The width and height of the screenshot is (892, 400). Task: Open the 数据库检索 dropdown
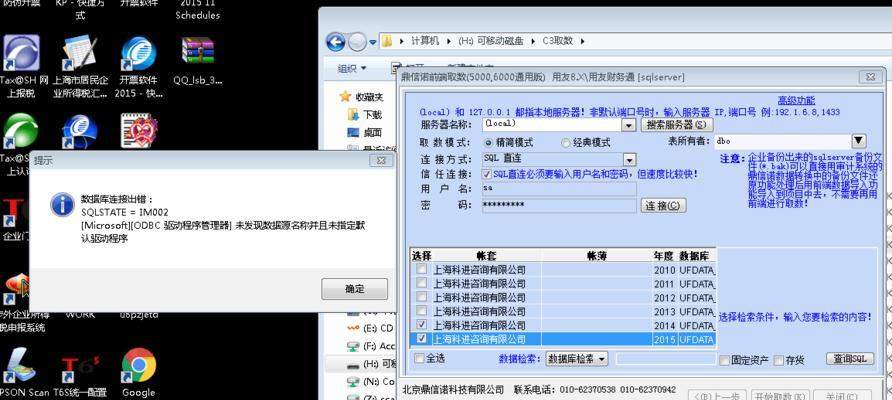click(x=576, y=358)
